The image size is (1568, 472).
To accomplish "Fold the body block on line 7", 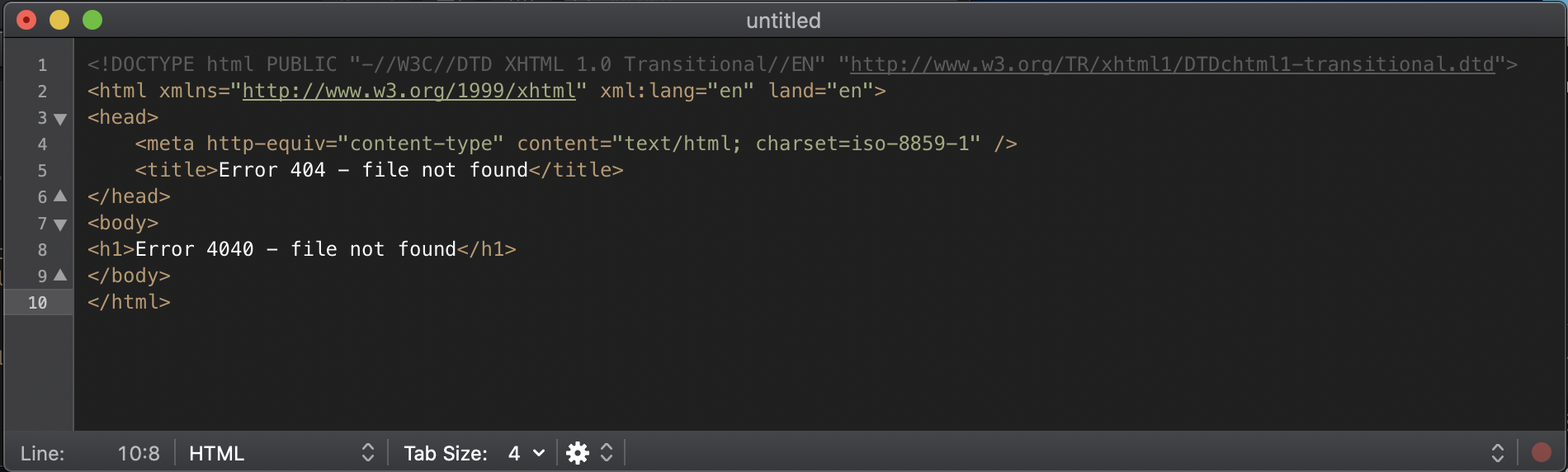I will tap(60, 224).
